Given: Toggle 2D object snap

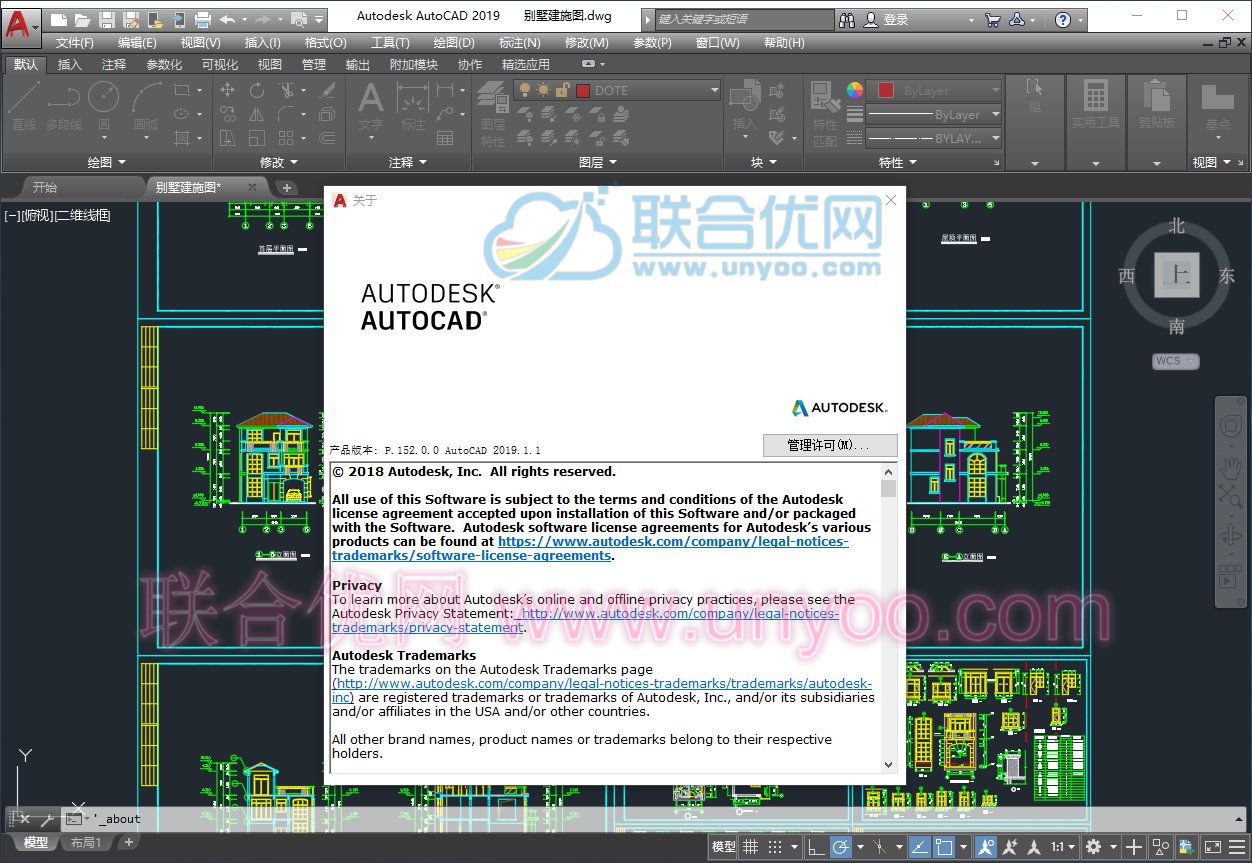Looking at the screenshot, I should (943, 847).
